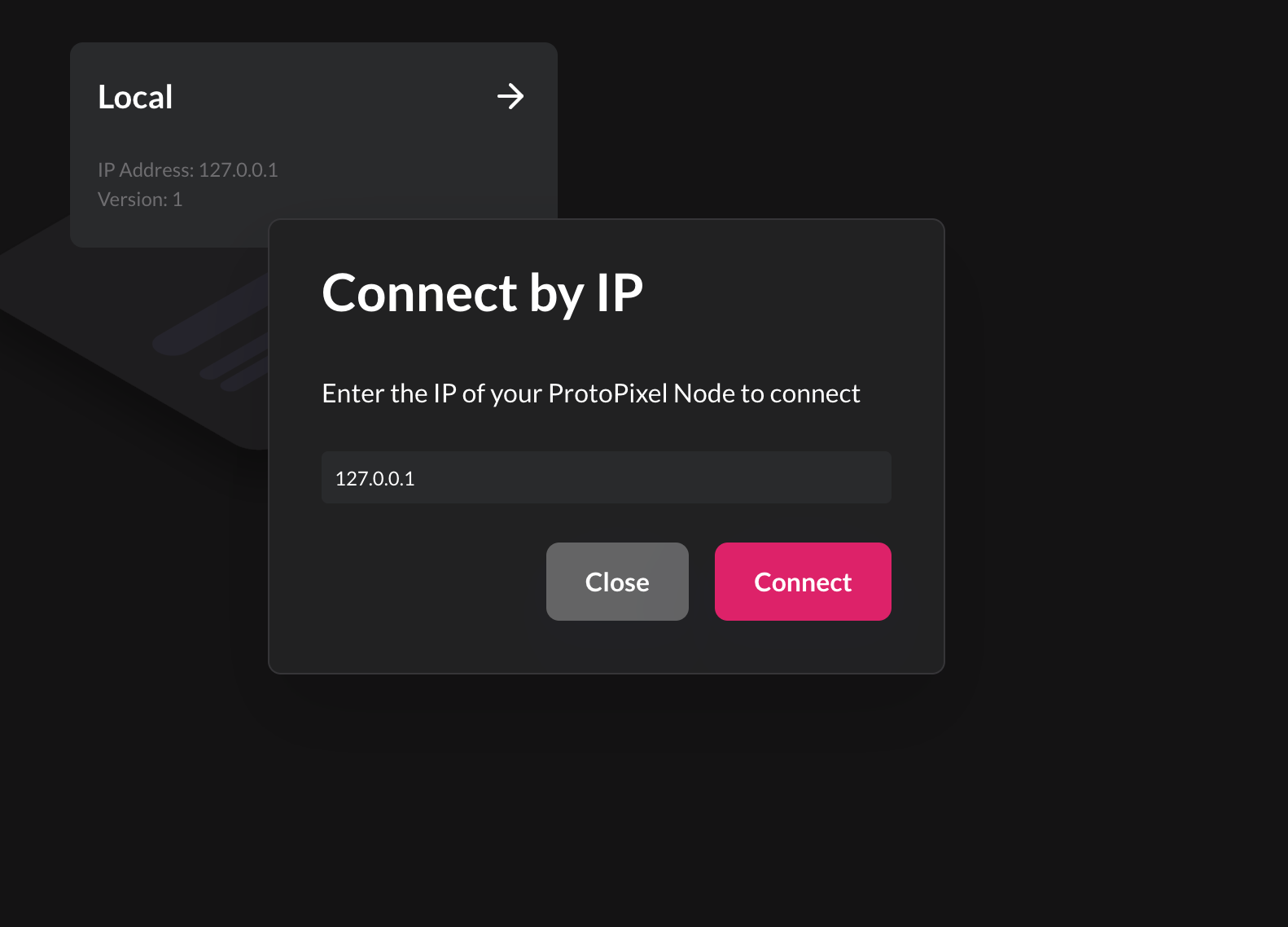The width and height of the screenshot is (1288, 927).
Task: Tap the forward arrow in the card header
Action: (510, 96)
